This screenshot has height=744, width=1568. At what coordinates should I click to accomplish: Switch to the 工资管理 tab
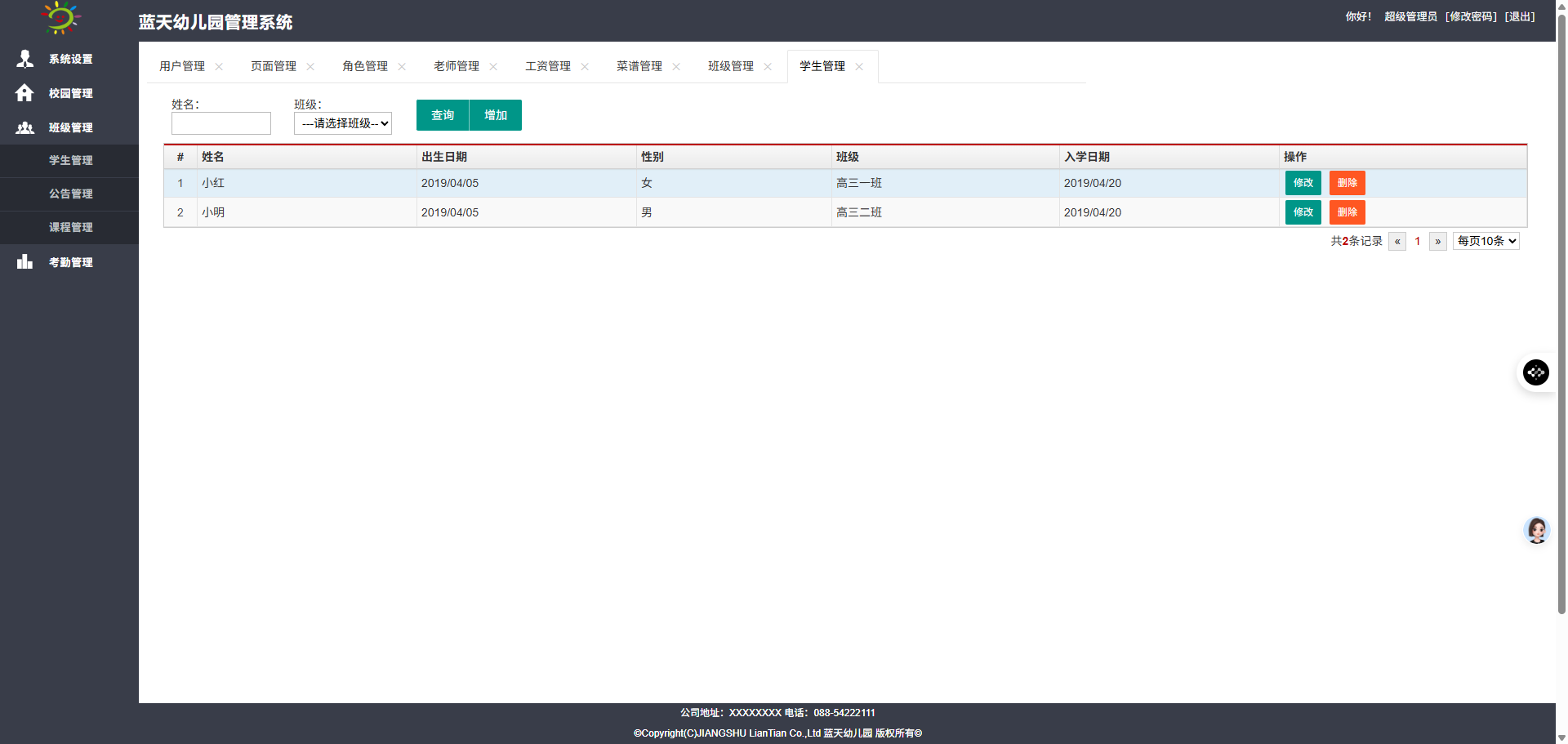pos(548,66)
